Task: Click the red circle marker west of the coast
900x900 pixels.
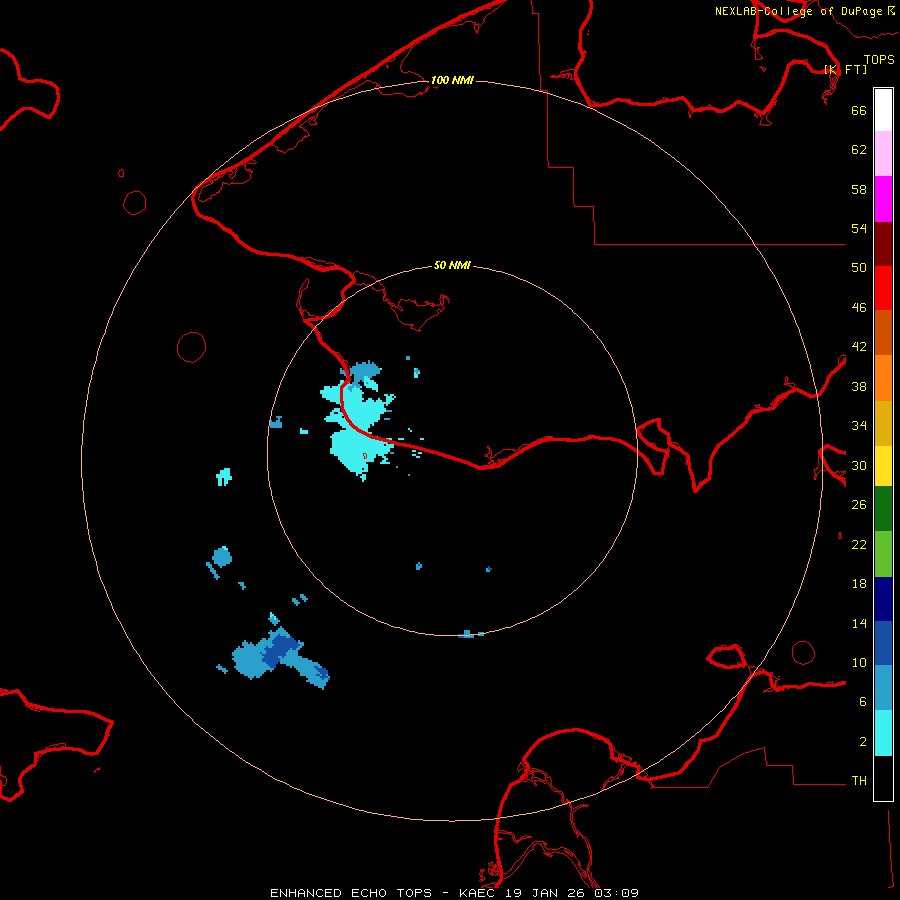Action: point(191,347)
